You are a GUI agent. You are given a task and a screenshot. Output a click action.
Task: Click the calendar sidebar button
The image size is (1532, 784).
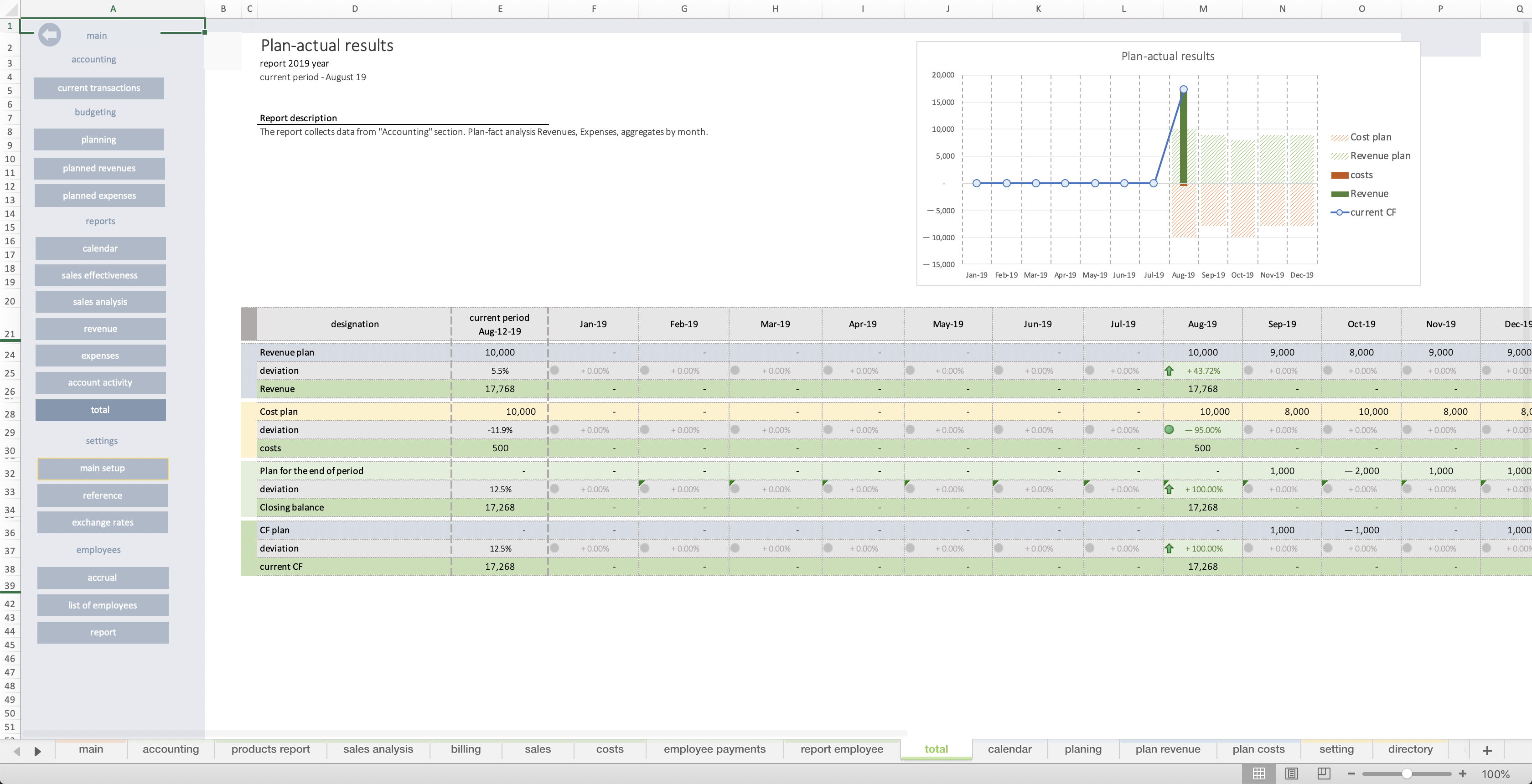(100, 248)
